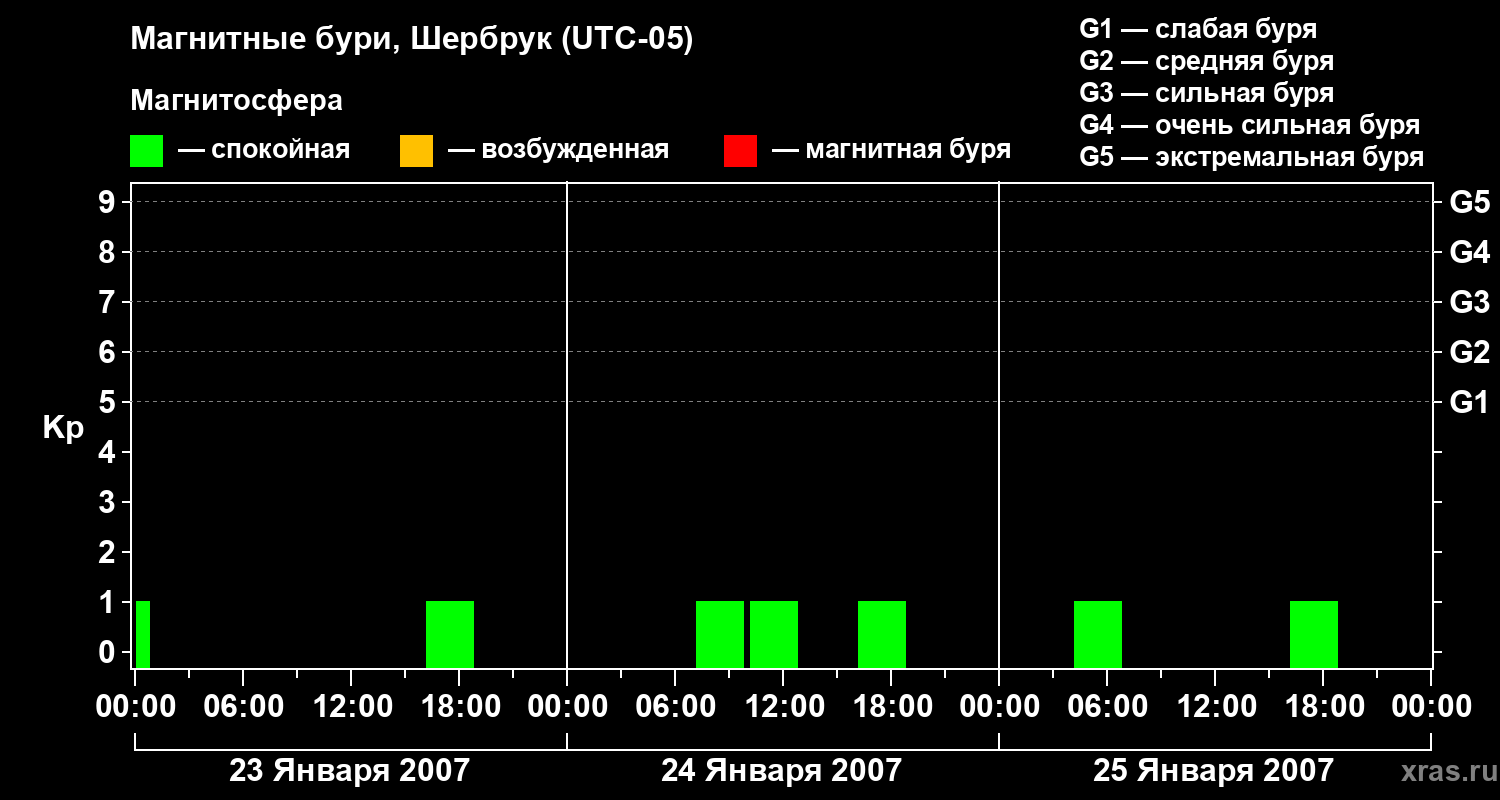Click the red 'магнитная буря' legend swatch

click(740, 151)
